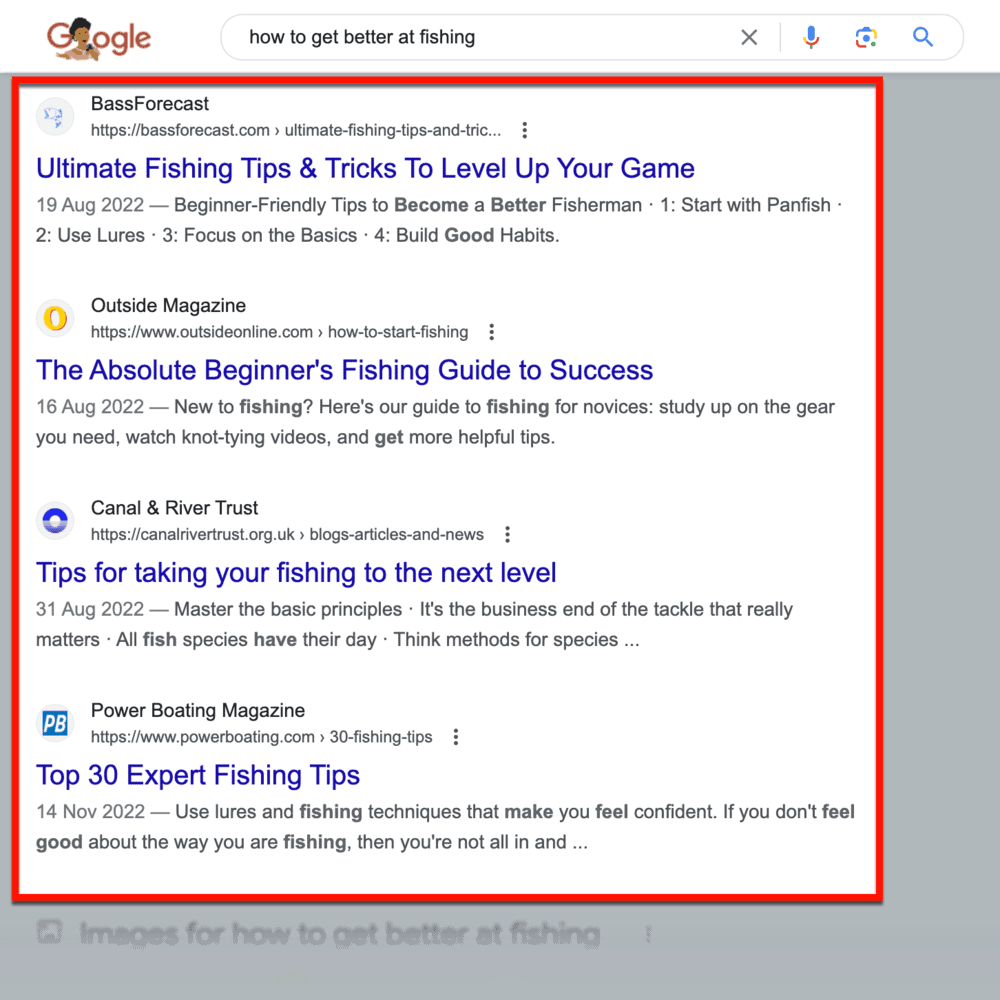This screenshot has width=1000, height=1000.
Task: Open the Power Boating result's three-dot menu
Action: coord(455,736)
